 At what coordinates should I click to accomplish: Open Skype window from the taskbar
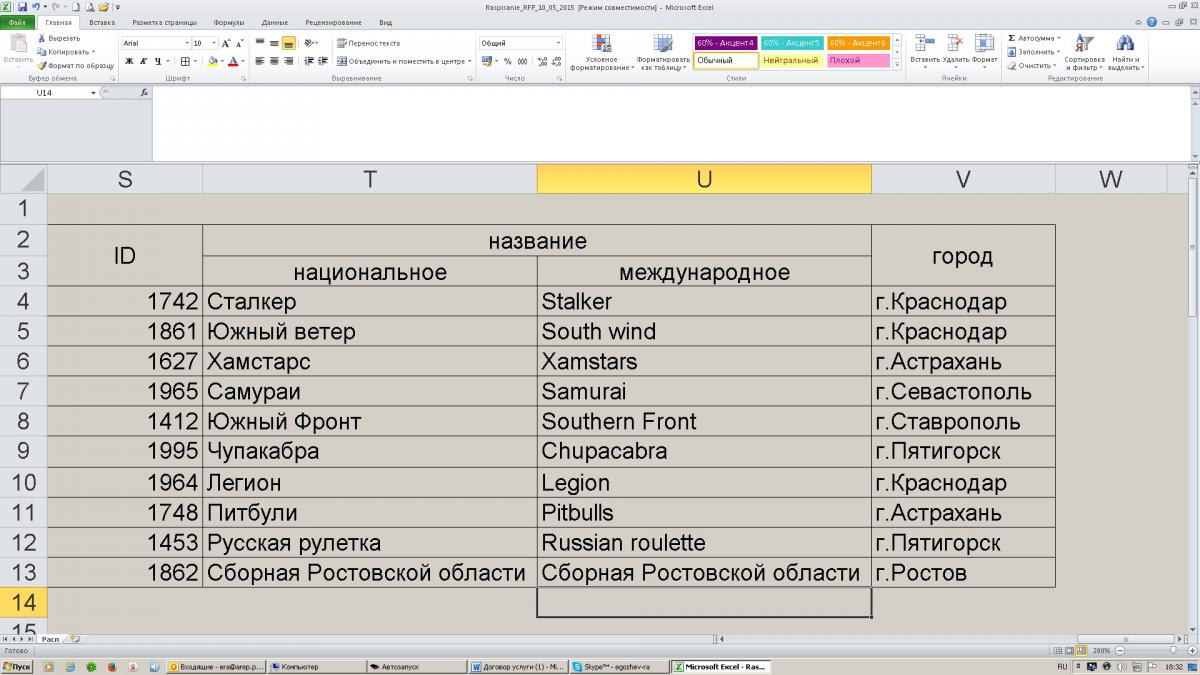(x=620, y=666)
